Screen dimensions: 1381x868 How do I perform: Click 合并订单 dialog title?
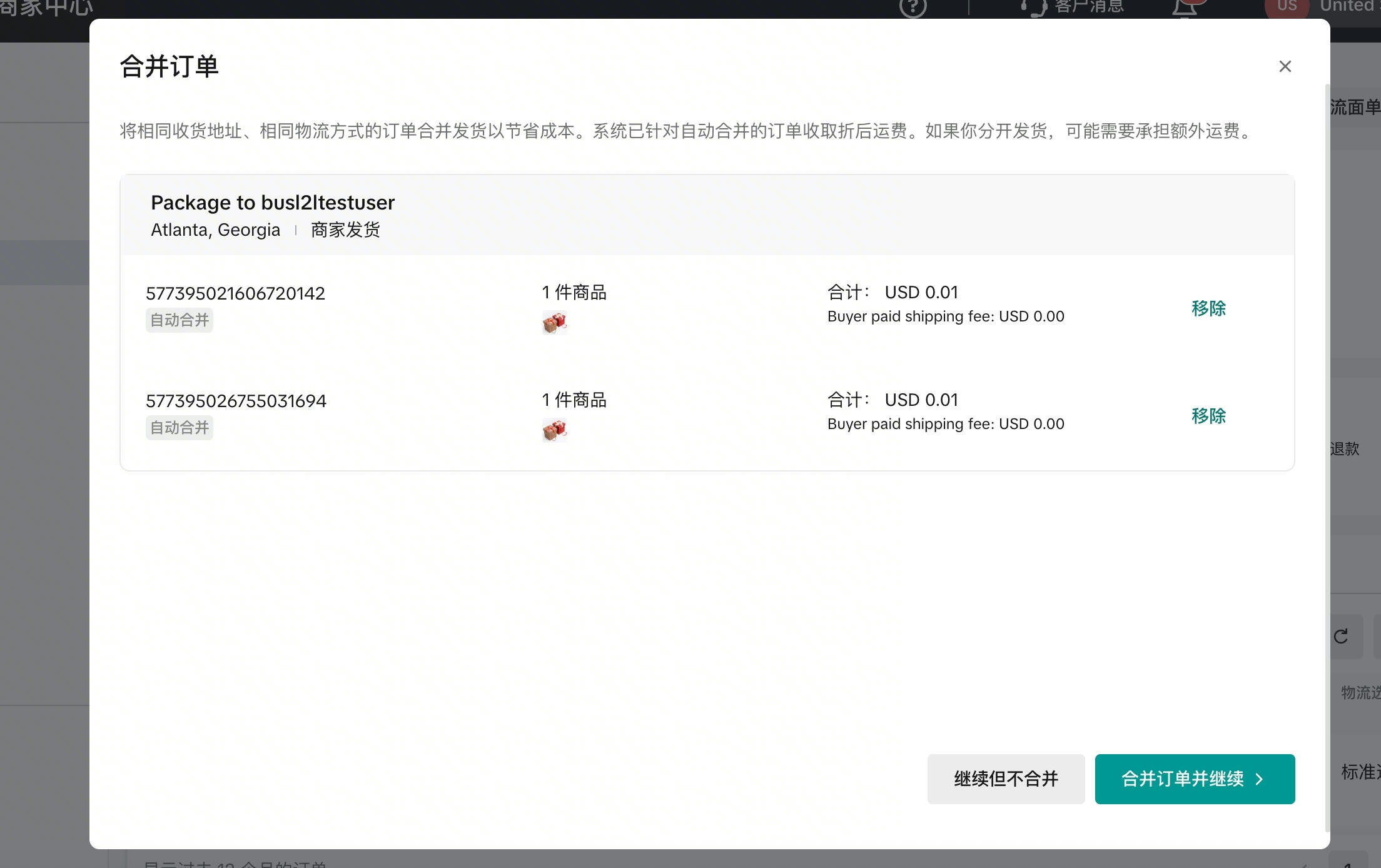click(169, 66)
